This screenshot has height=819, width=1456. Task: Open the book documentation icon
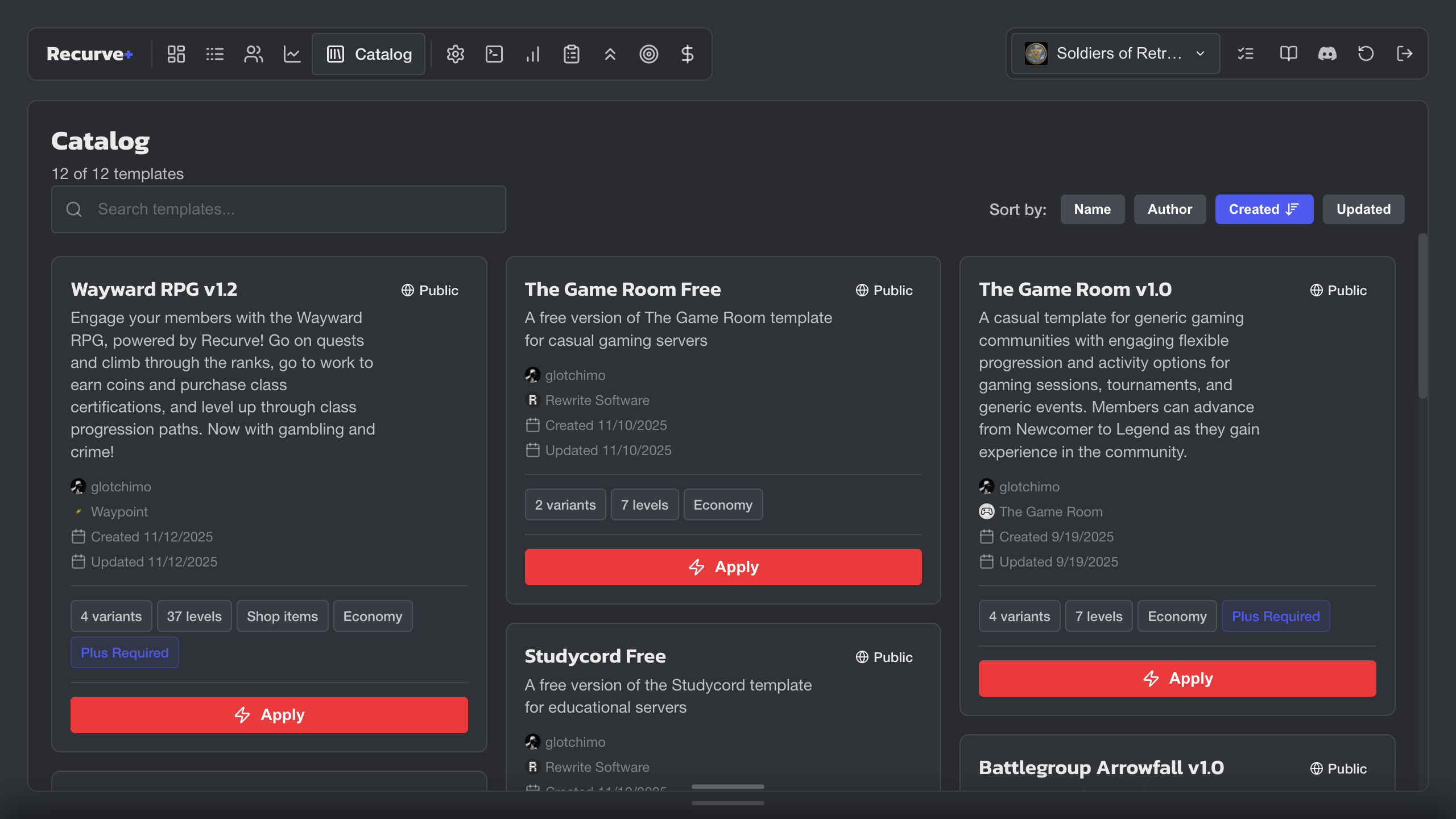pyautogui.click(x=1288, y=53)
